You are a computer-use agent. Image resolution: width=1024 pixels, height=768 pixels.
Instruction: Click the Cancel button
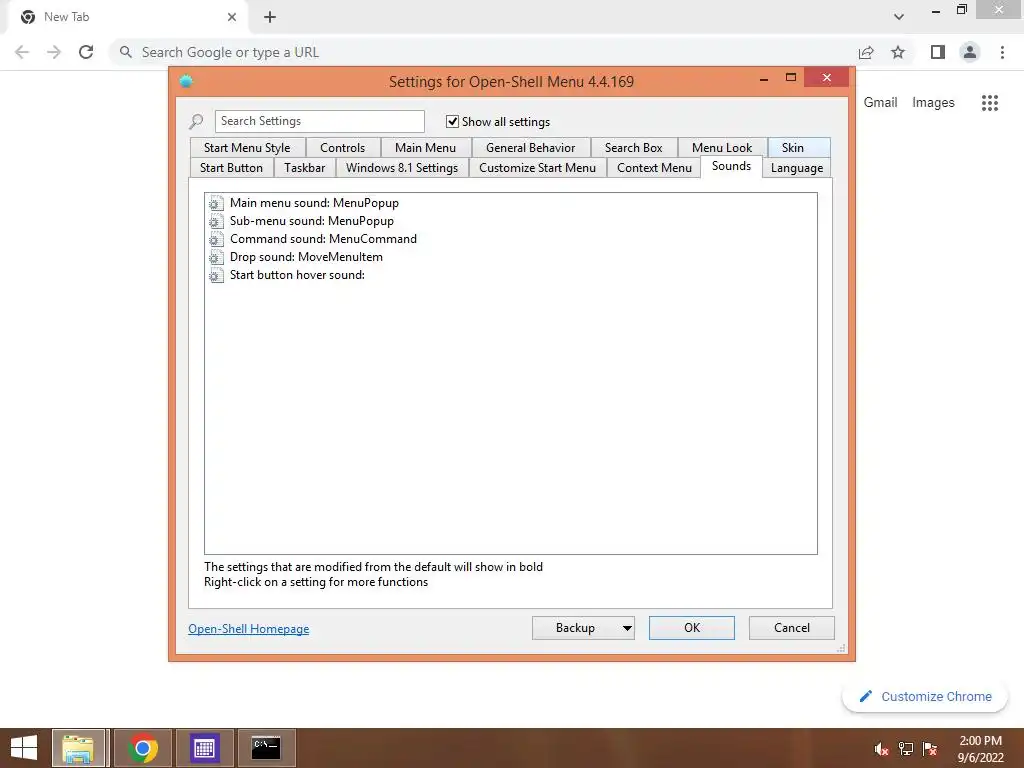(x=792, y=628)
